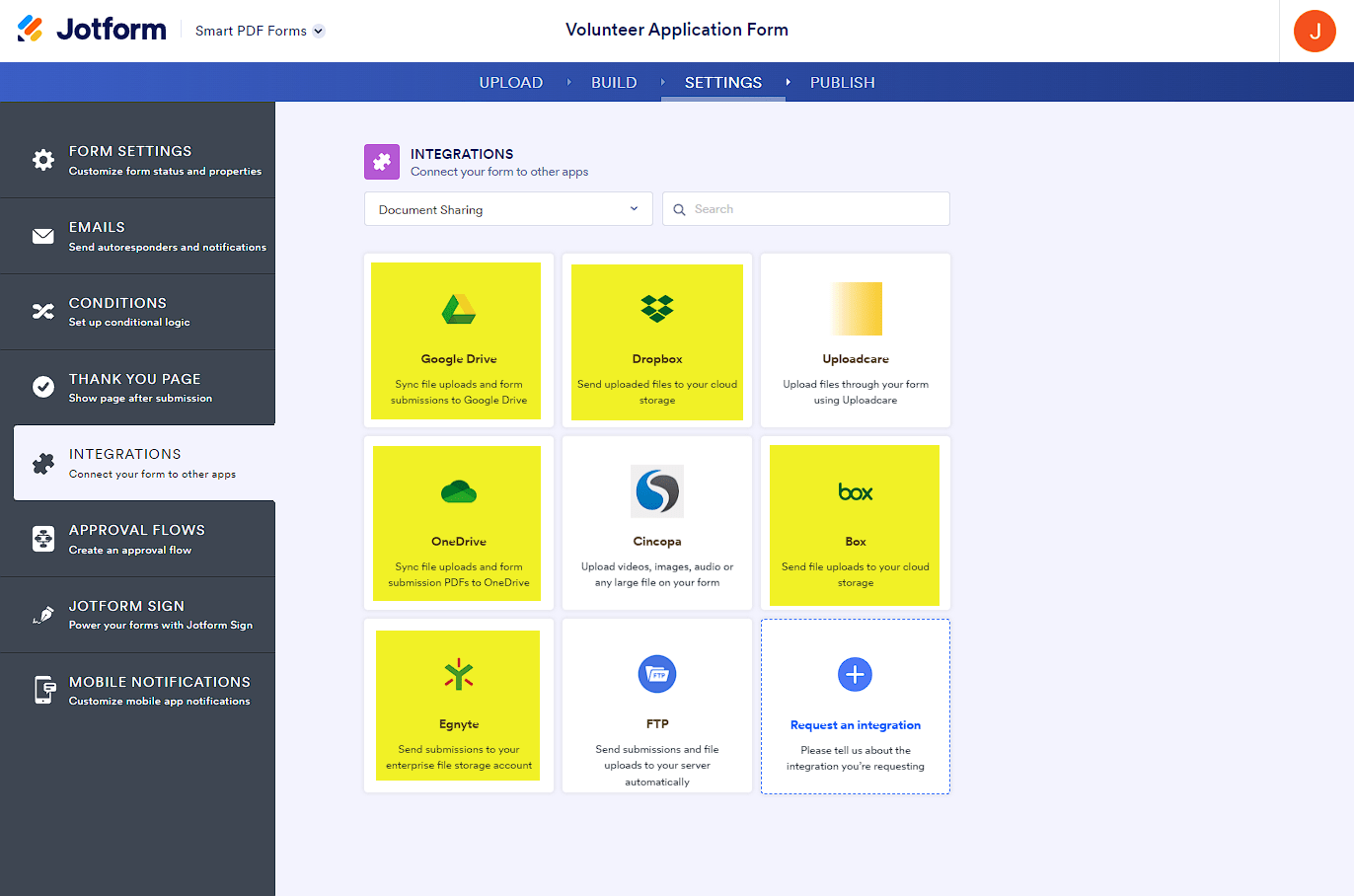Viewport: 1354px width, 896px height.
Task: Click the Emails envelope icon
Action: pos(43,236)
